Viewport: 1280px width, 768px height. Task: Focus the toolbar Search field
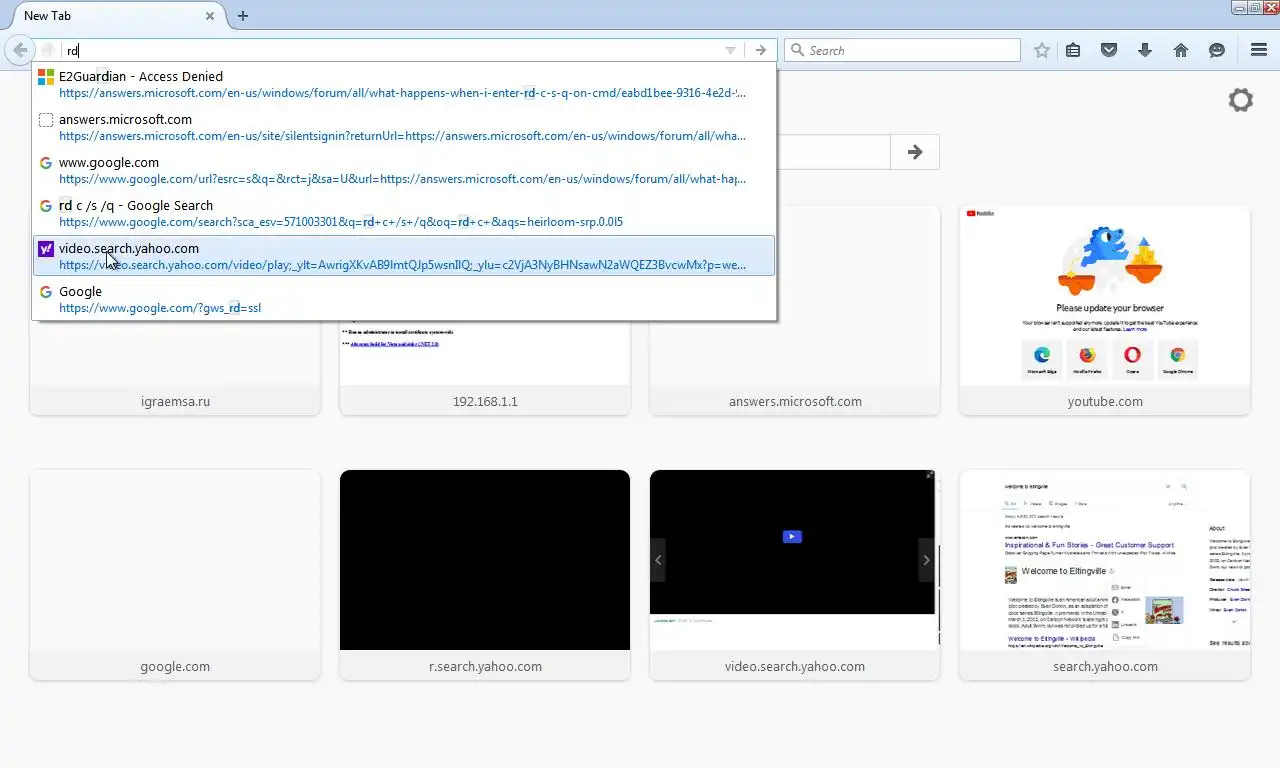[x=903, y=50]
